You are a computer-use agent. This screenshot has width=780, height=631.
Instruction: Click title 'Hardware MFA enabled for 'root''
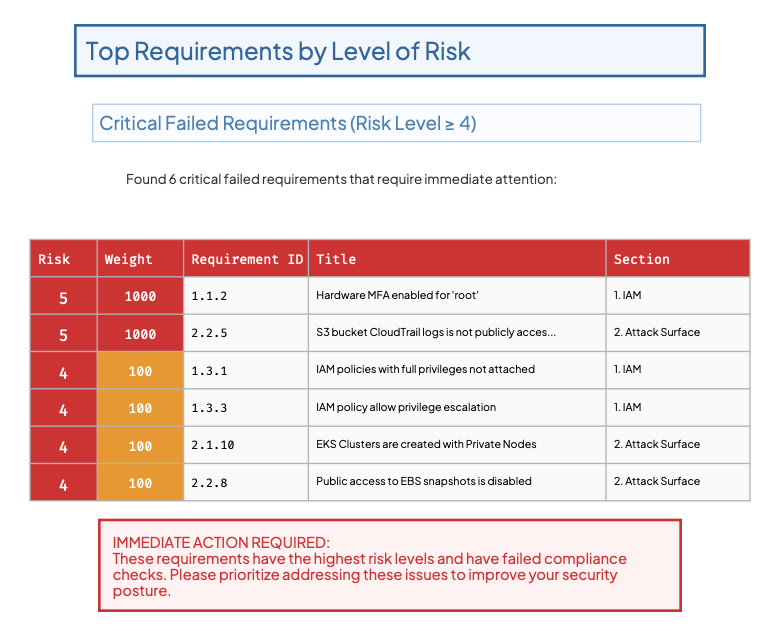(397, 295)
